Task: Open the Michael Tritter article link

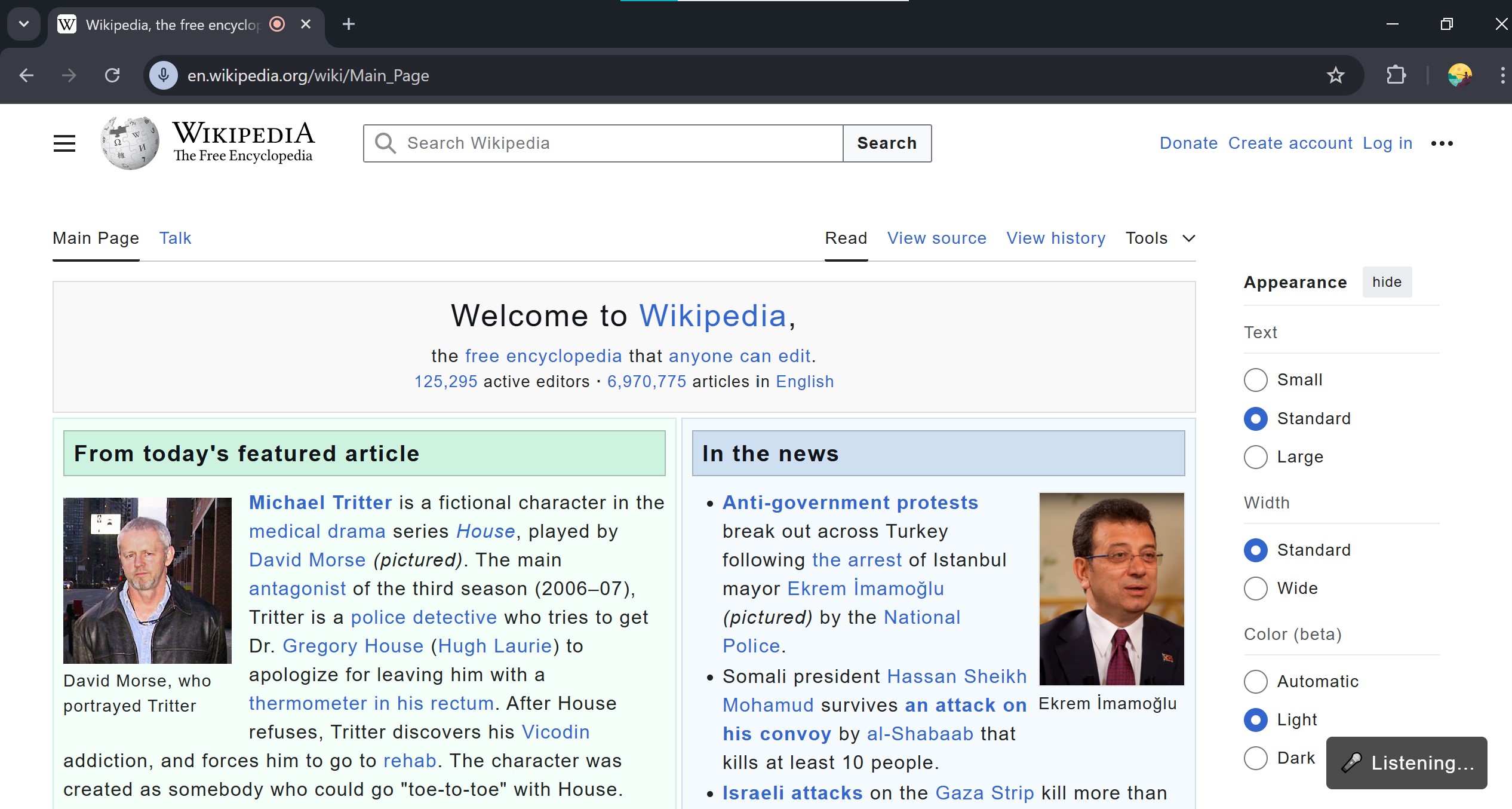Action: pos(320,502)
